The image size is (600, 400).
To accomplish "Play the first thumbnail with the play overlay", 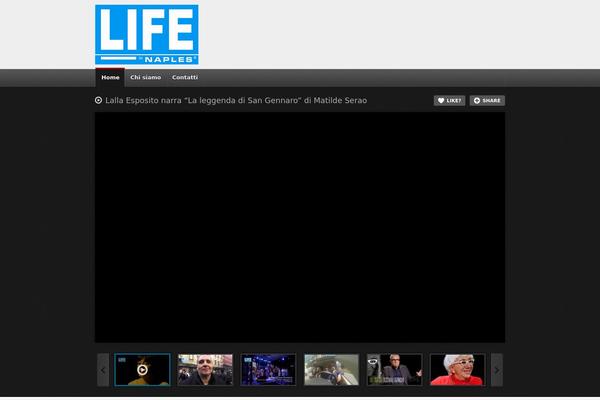I will 142,370.
